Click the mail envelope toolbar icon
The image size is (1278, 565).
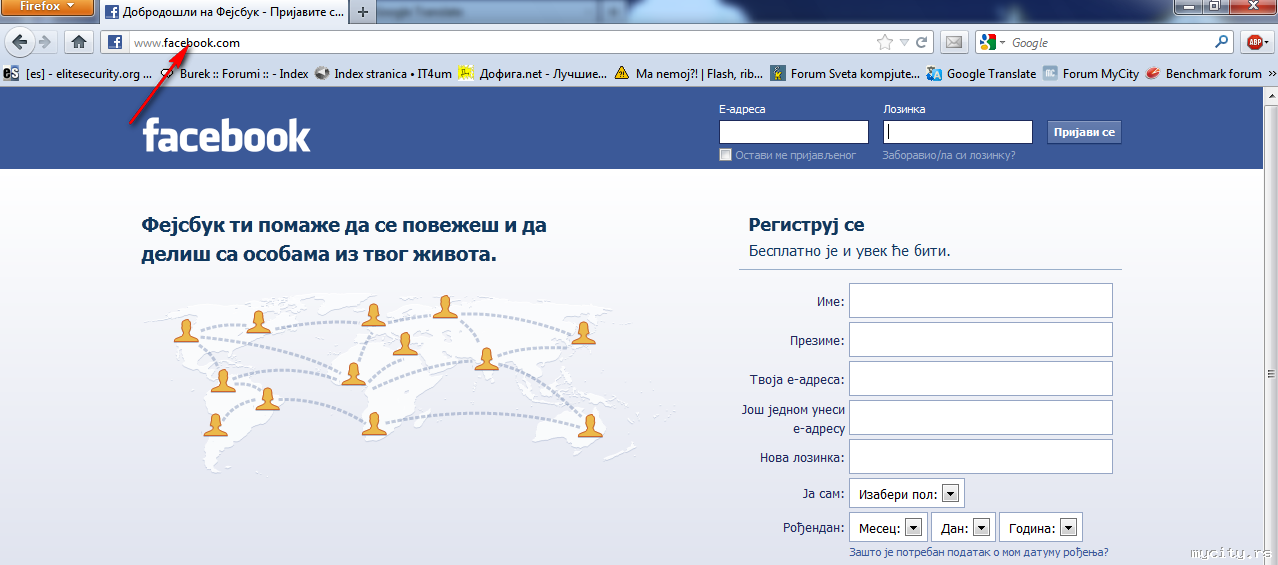(954, 42)
